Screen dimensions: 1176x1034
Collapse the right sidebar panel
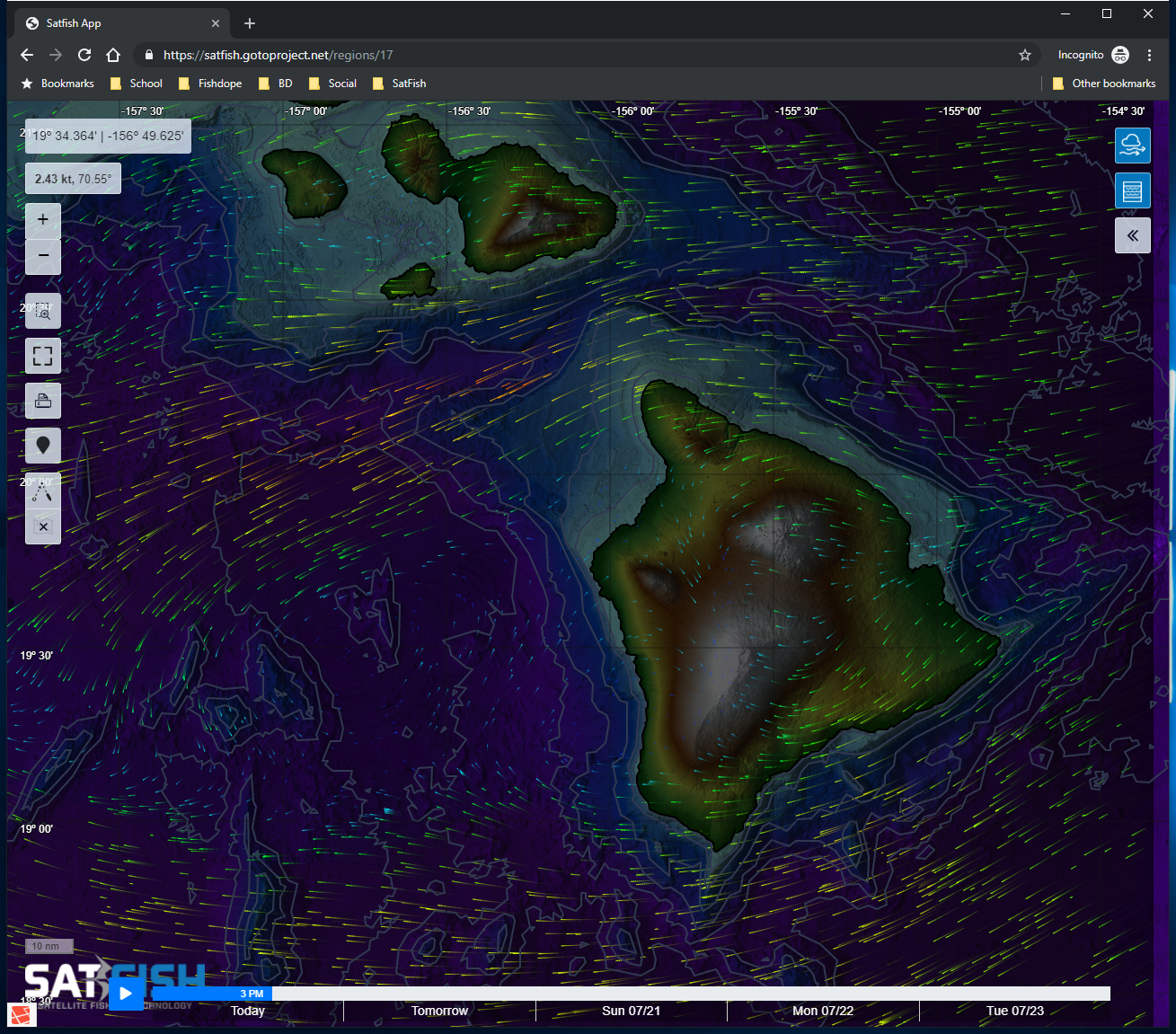[x=1133, y=234]
